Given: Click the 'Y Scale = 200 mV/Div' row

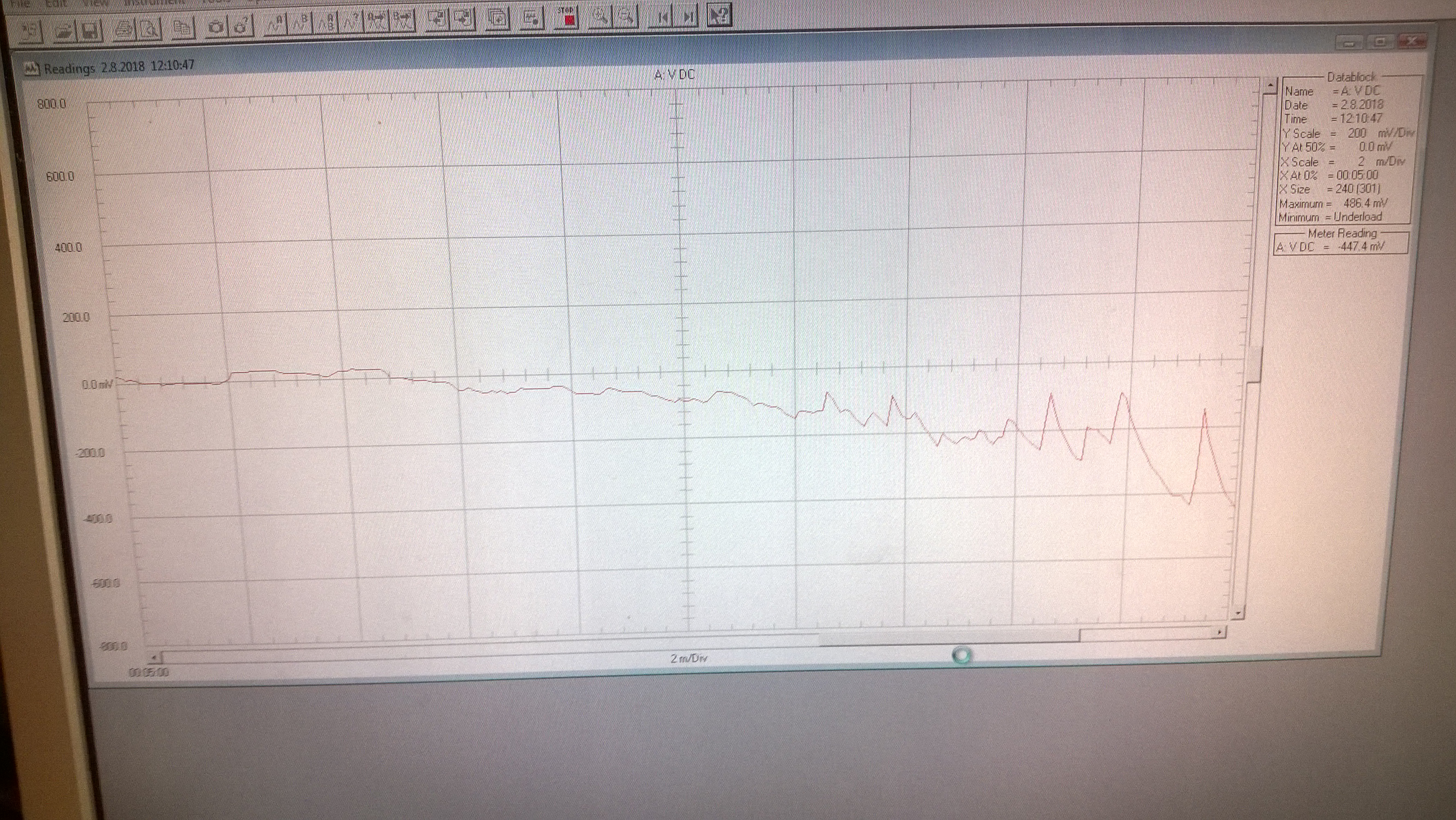Looking at the screenshot, I should click(x=1348, y=134).
